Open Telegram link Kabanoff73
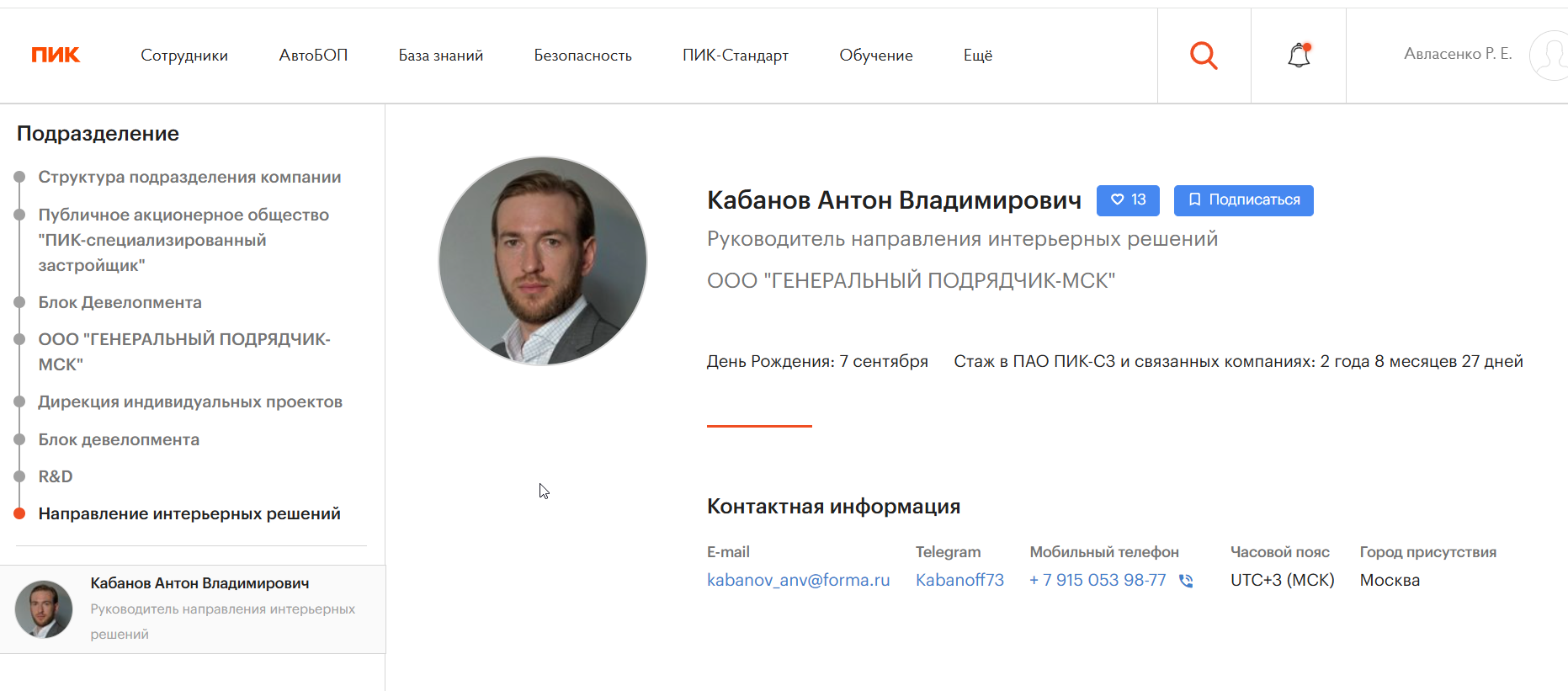Image resolution: width=1568 pixels, height=691 pixels. point(959,580)
